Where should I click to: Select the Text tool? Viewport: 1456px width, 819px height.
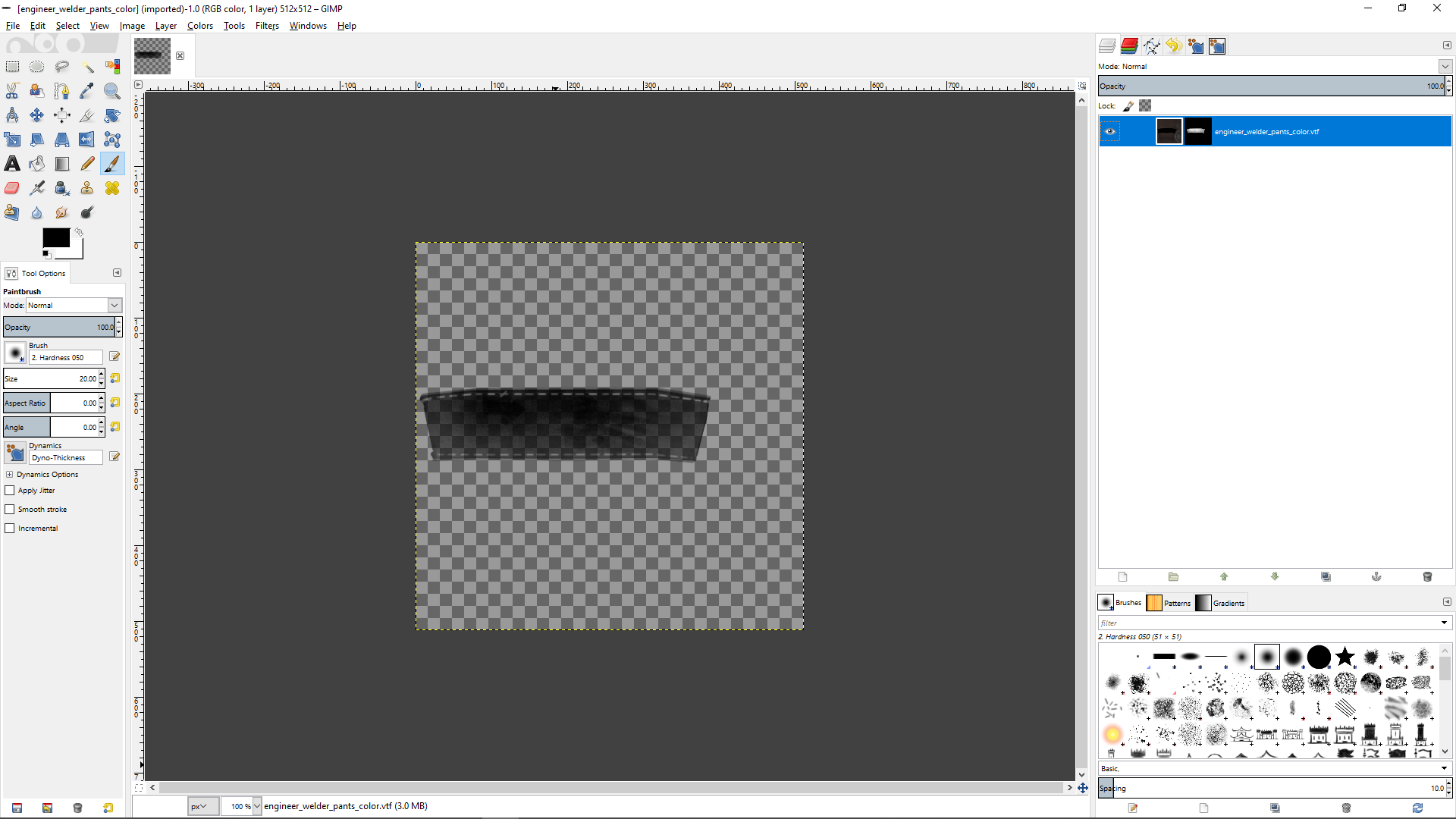[x=12, y=164]
